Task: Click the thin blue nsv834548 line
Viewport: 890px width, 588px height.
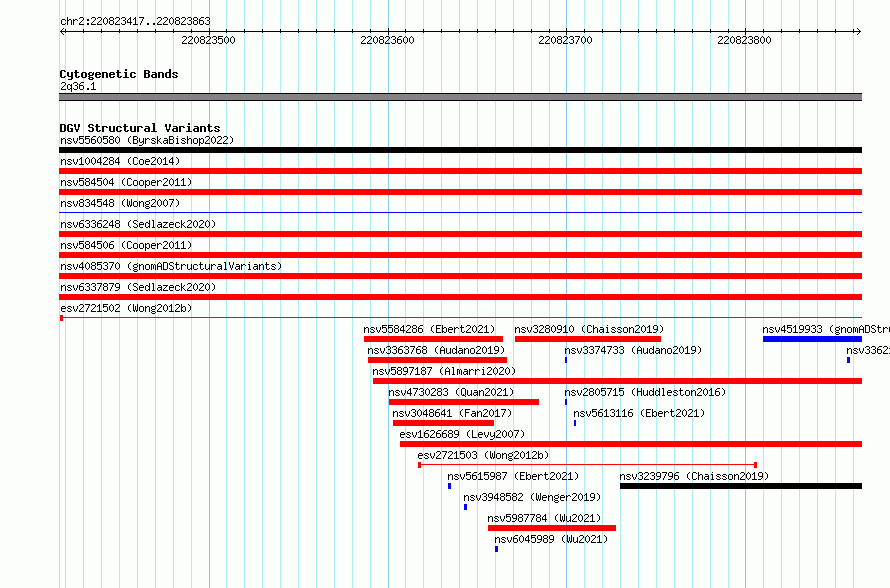Action: [460, 212]
